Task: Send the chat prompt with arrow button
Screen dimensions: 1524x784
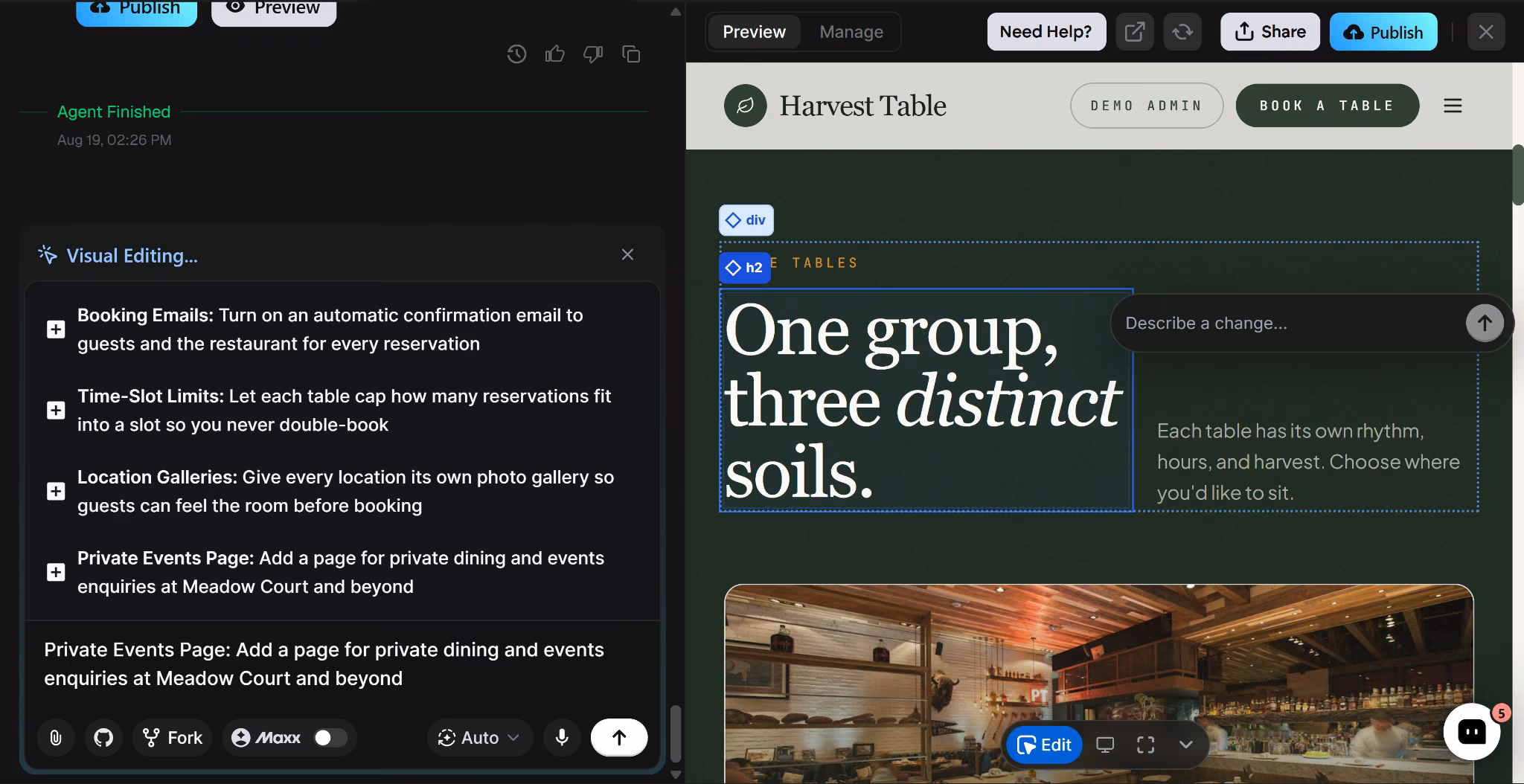Action: pos(619,737)
